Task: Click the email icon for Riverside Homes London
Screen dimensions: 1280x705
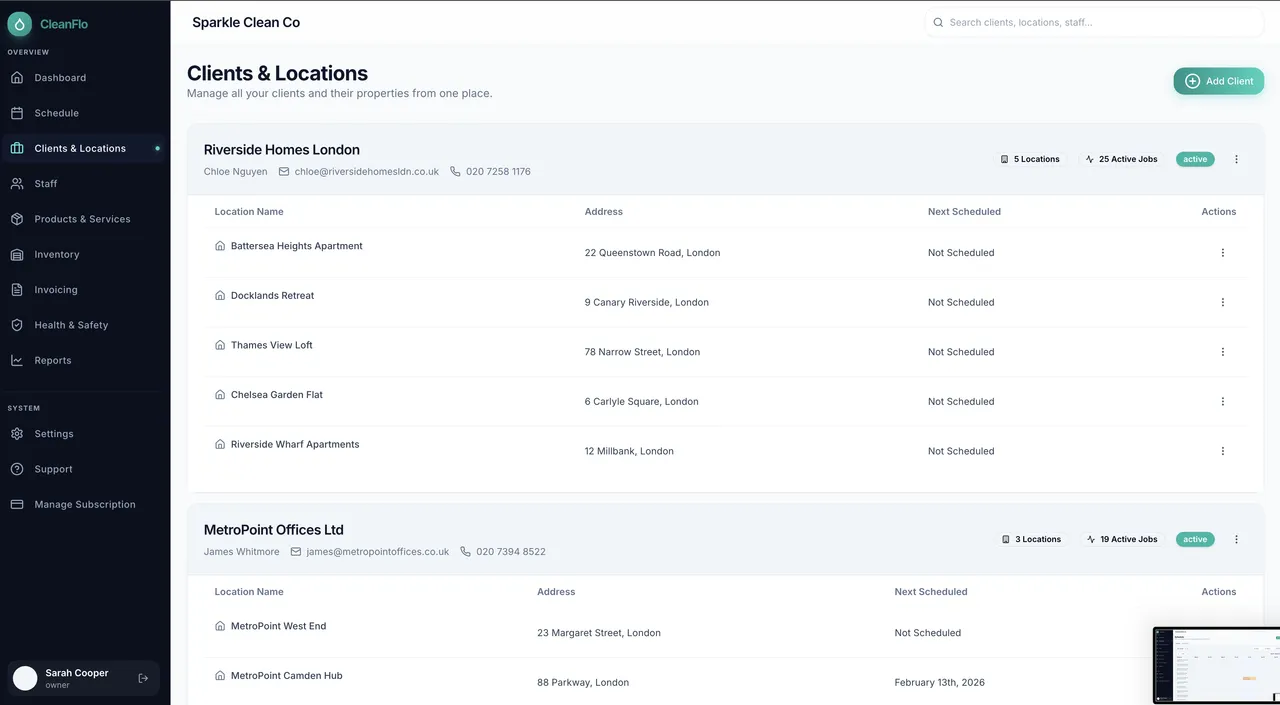Action: [284, 172]
